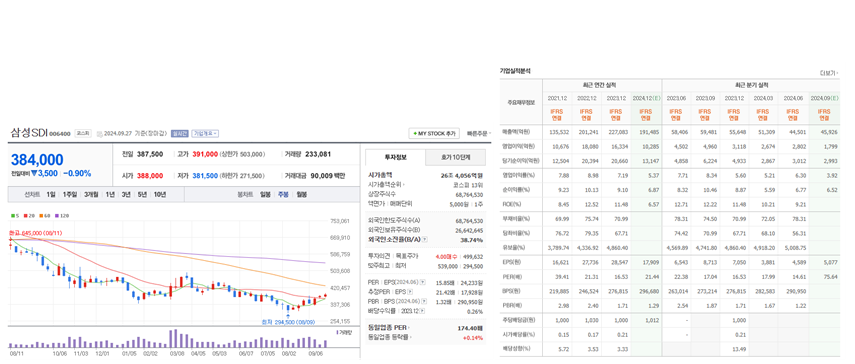855x364 pixels.
Task: Click the 거래량 legend on volume chart
Action: click(345, 331)
